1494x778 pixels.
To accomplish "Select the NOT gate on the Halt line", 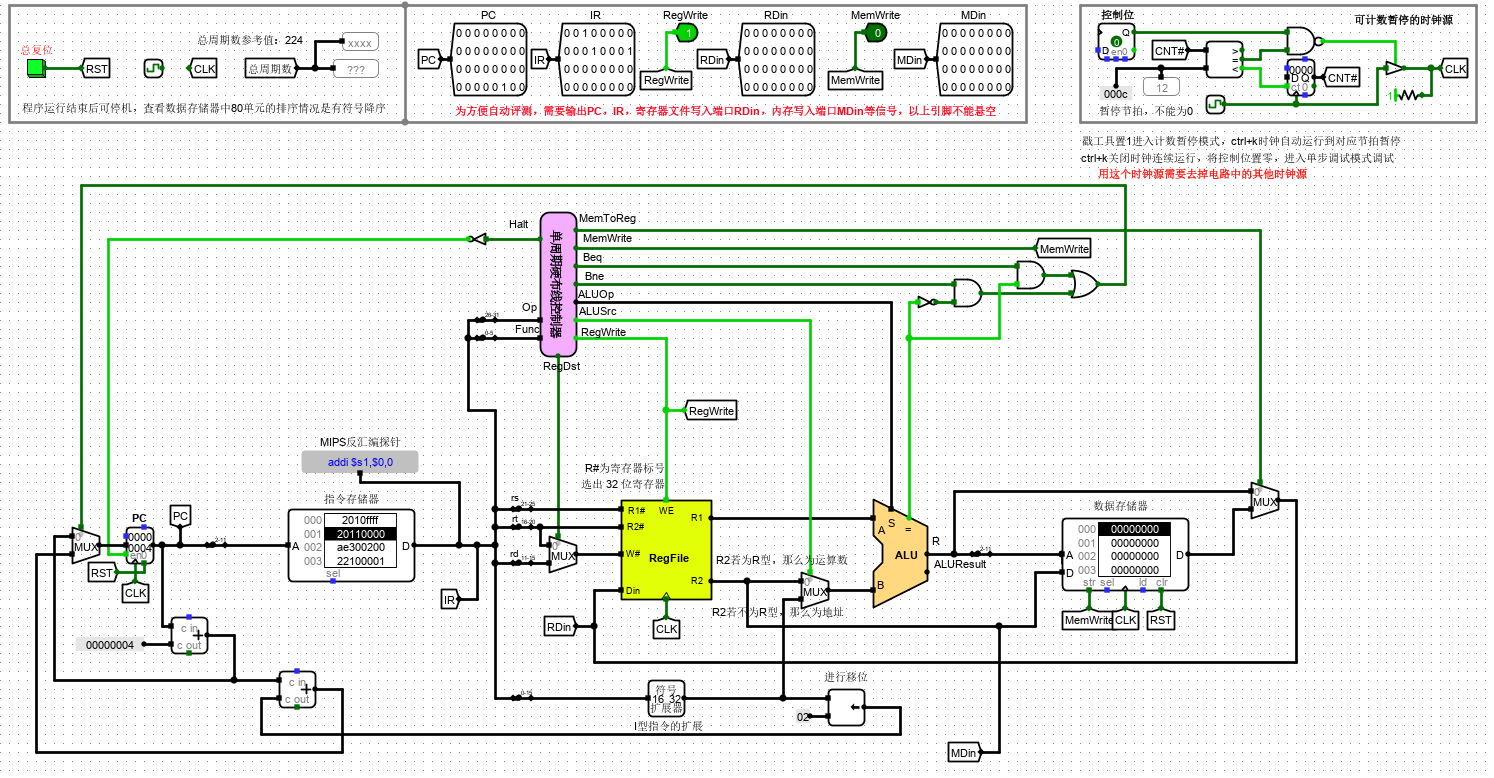I will 479,239.
